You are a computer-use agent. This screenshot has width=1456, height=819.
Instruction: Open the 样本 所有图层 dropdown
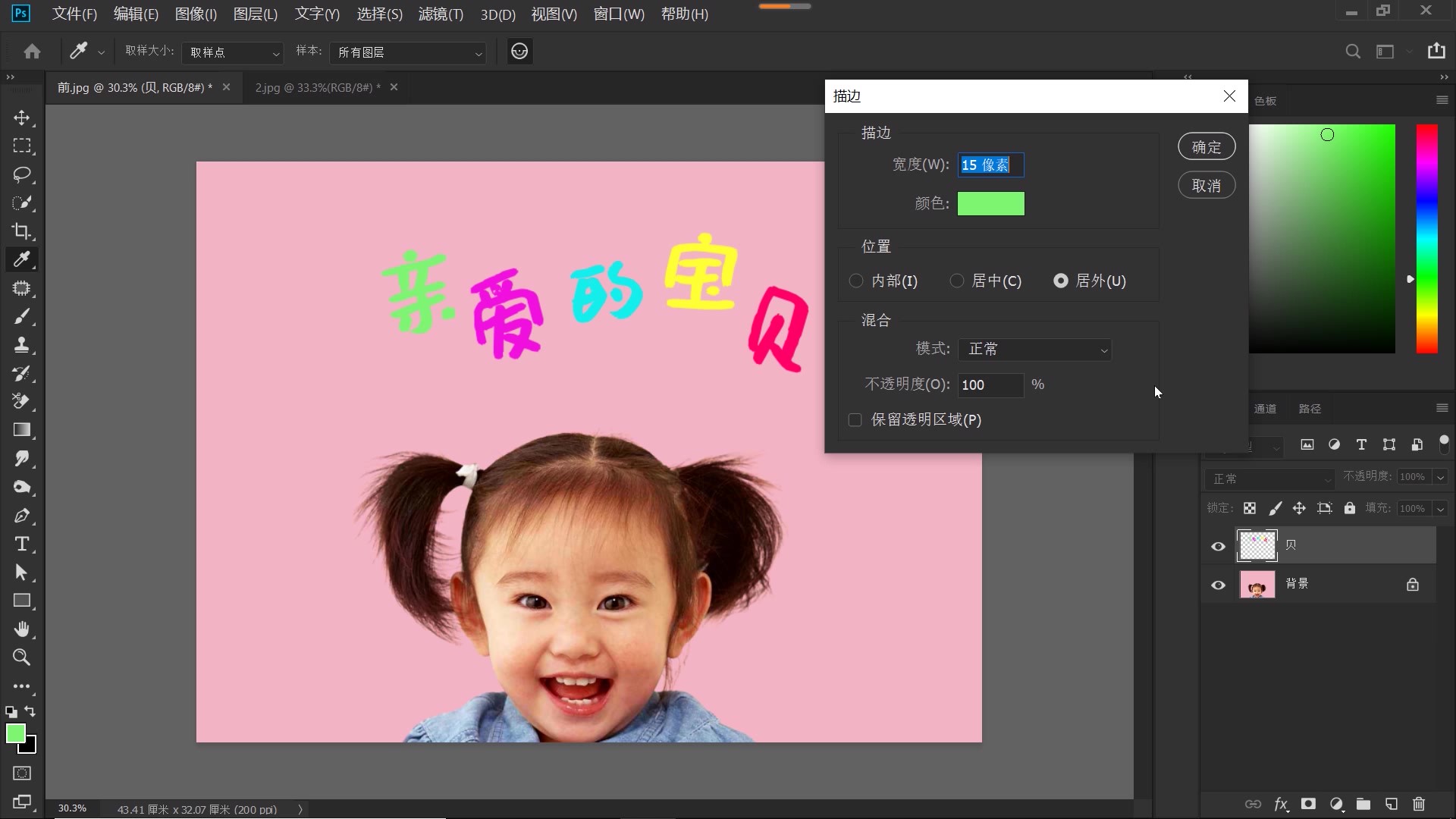pos(407,53)
